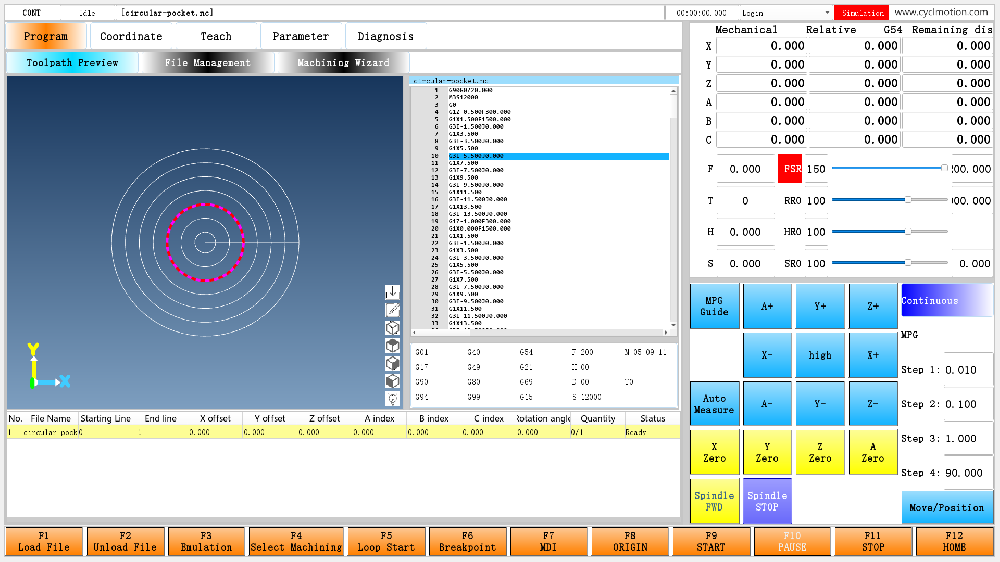Open the Machining Wizard subtab
This screenshot has height=562, width=1000.
coord(343,63)
